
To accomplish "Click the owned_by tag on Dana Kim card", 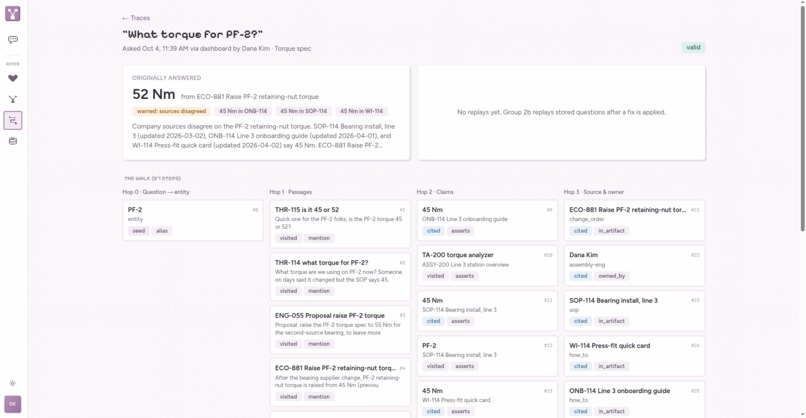I will click(x=611, y=276).
